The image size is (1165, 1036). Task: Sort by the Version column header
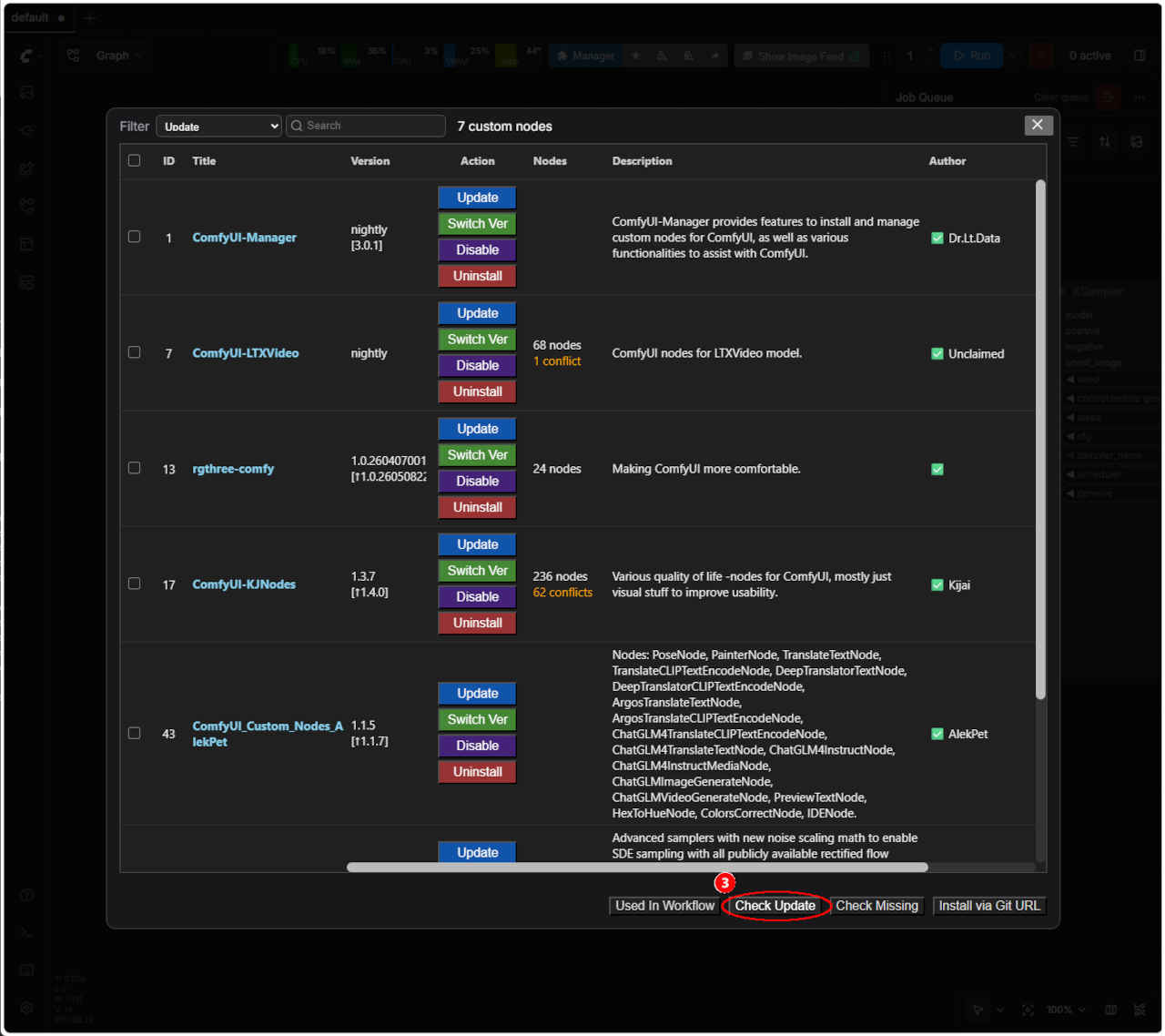pyautogui.click(x=370, y=161)
